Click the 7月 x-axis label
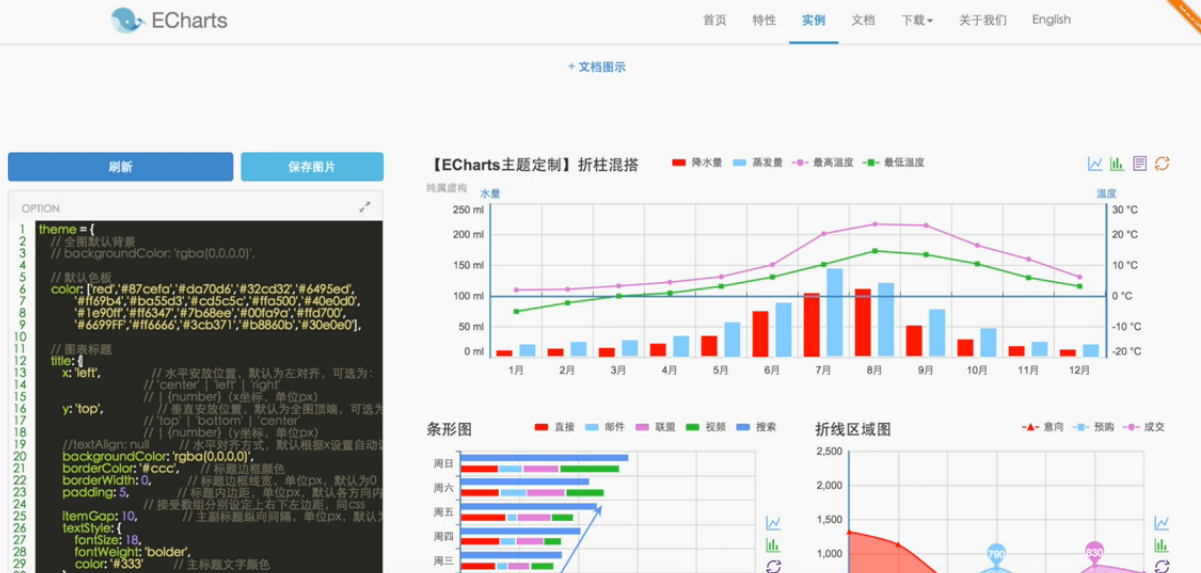 click(823, 369)
